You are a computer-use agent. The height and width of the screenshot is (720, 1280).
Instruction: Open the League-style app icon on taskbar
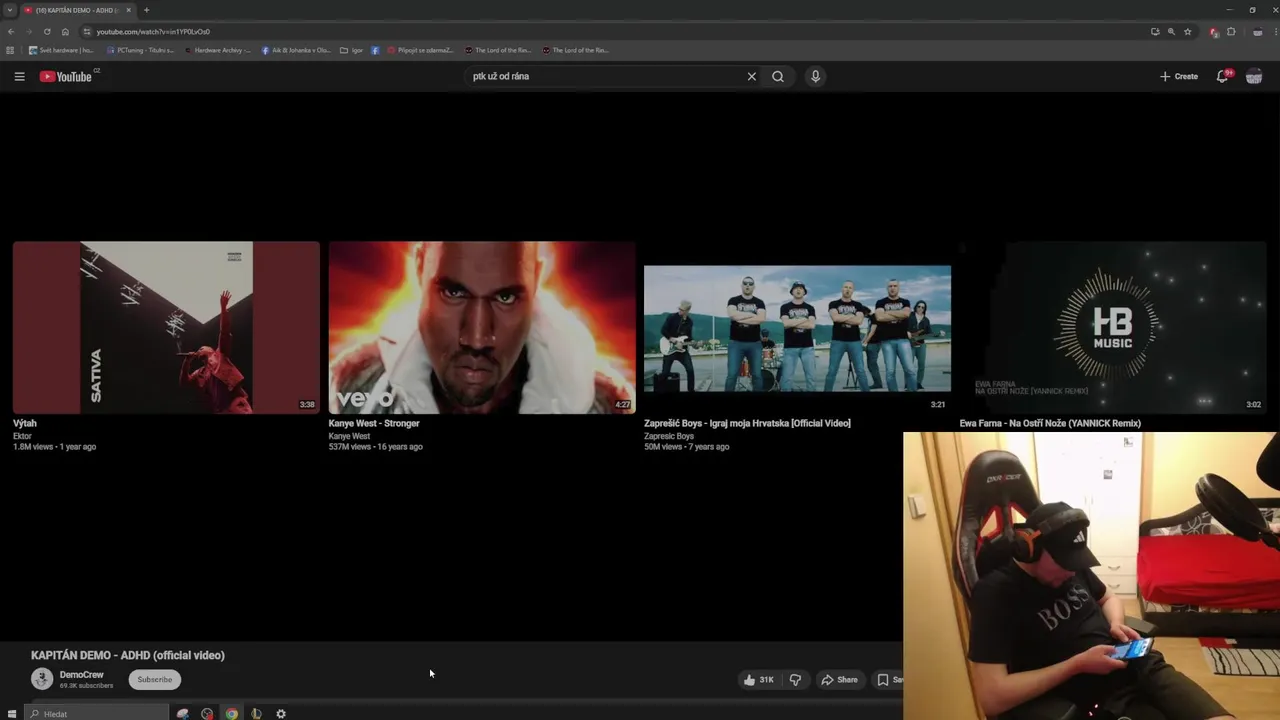click(x=256, y=714)
